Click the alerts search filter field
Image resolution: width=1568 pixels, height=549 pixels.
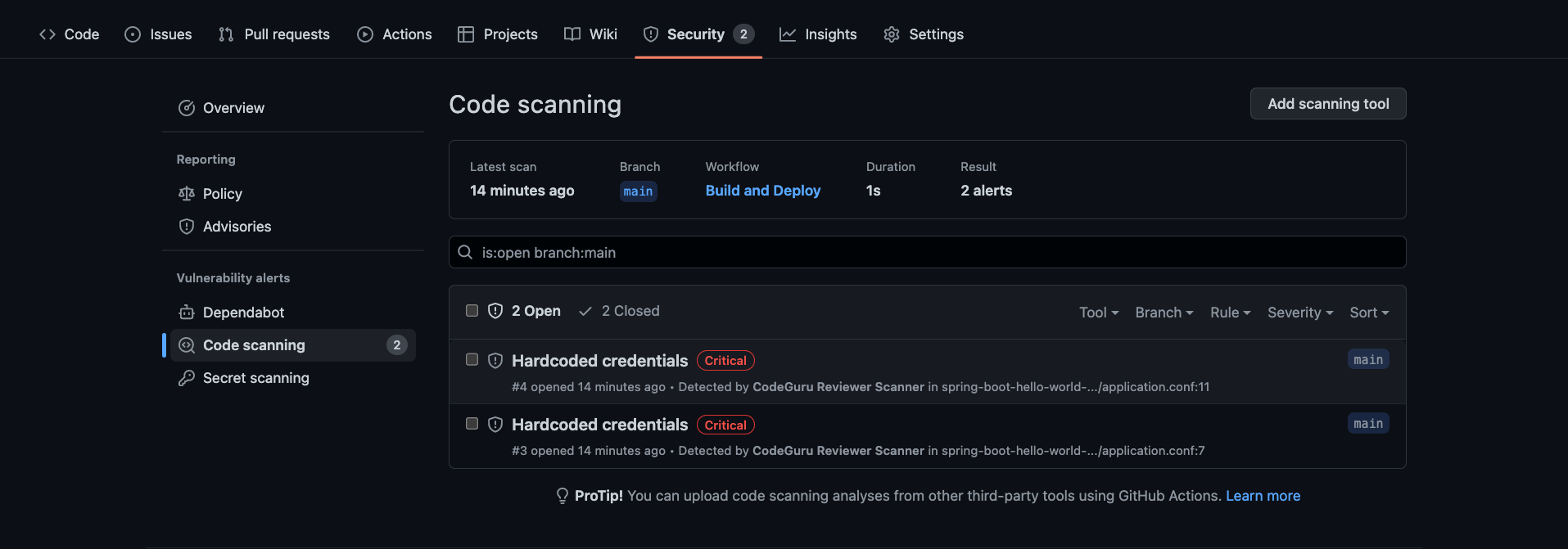coord(928,252)
